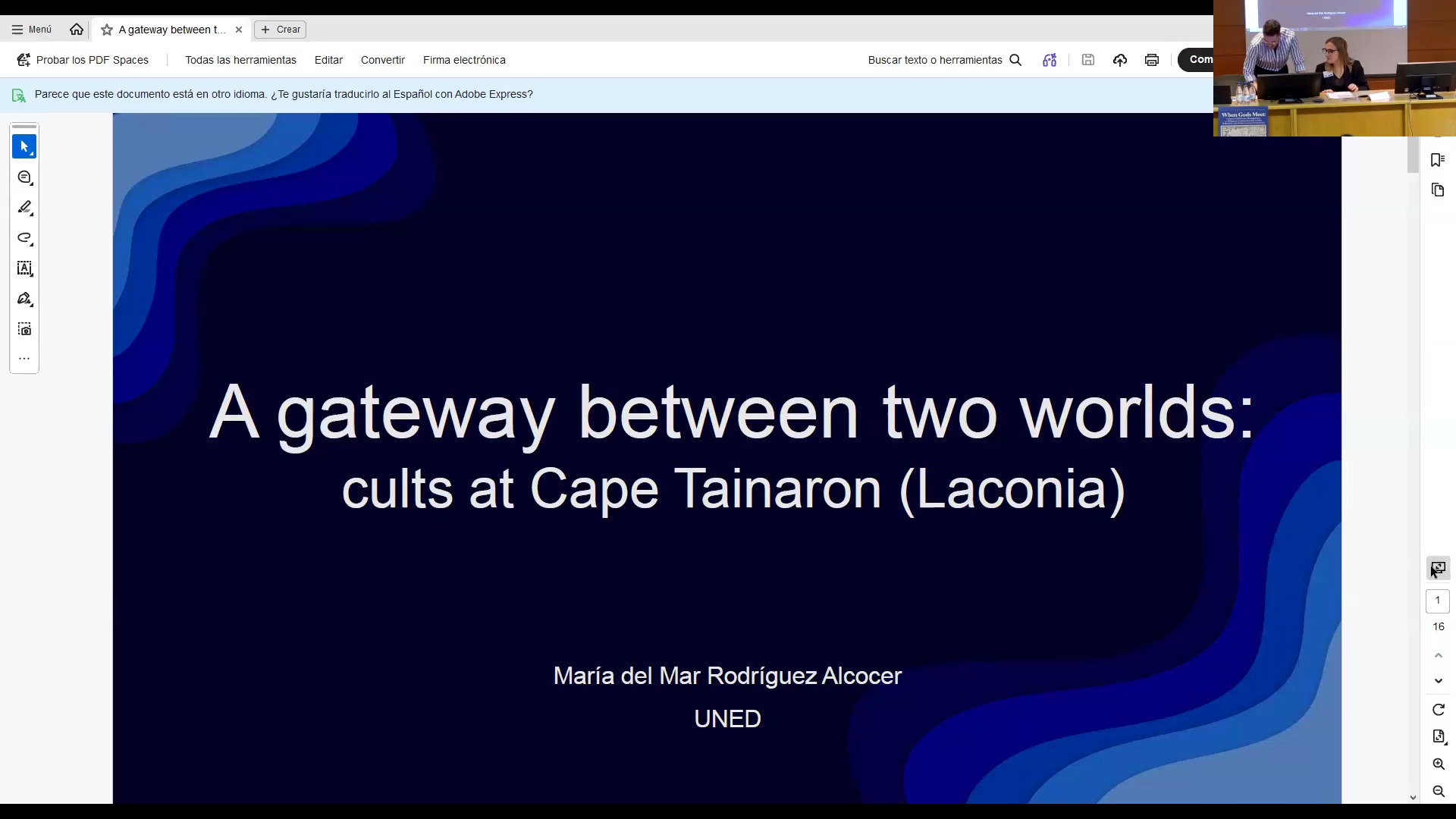Screen dimensions: 1456x819
Task: Click the snapshot selection tool
Action: pyautogui.click(x=24, y=329)
